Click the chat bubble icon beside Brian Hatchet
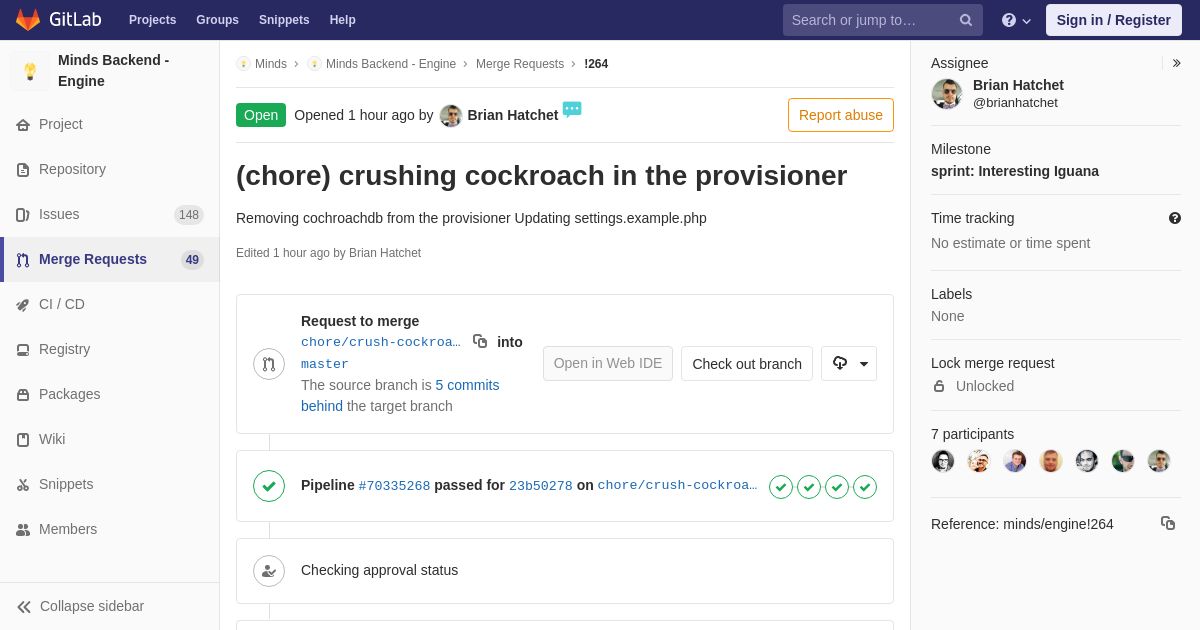This screenshot has width=1200, height=630. pos(572,110)
